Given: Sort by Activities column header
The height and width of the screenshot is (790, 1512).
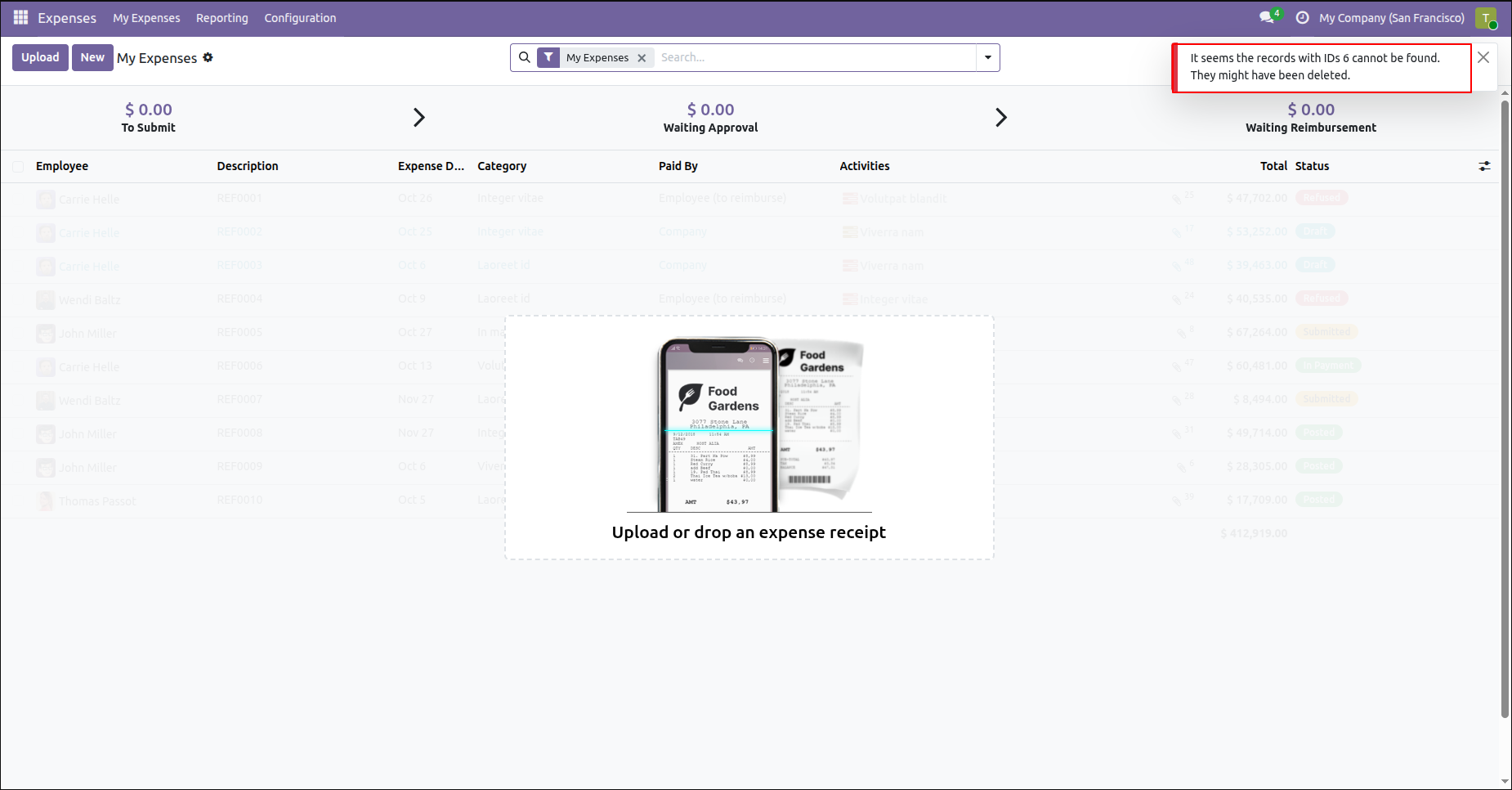Looking at the screenshot, I should click(x=865, y=166).
